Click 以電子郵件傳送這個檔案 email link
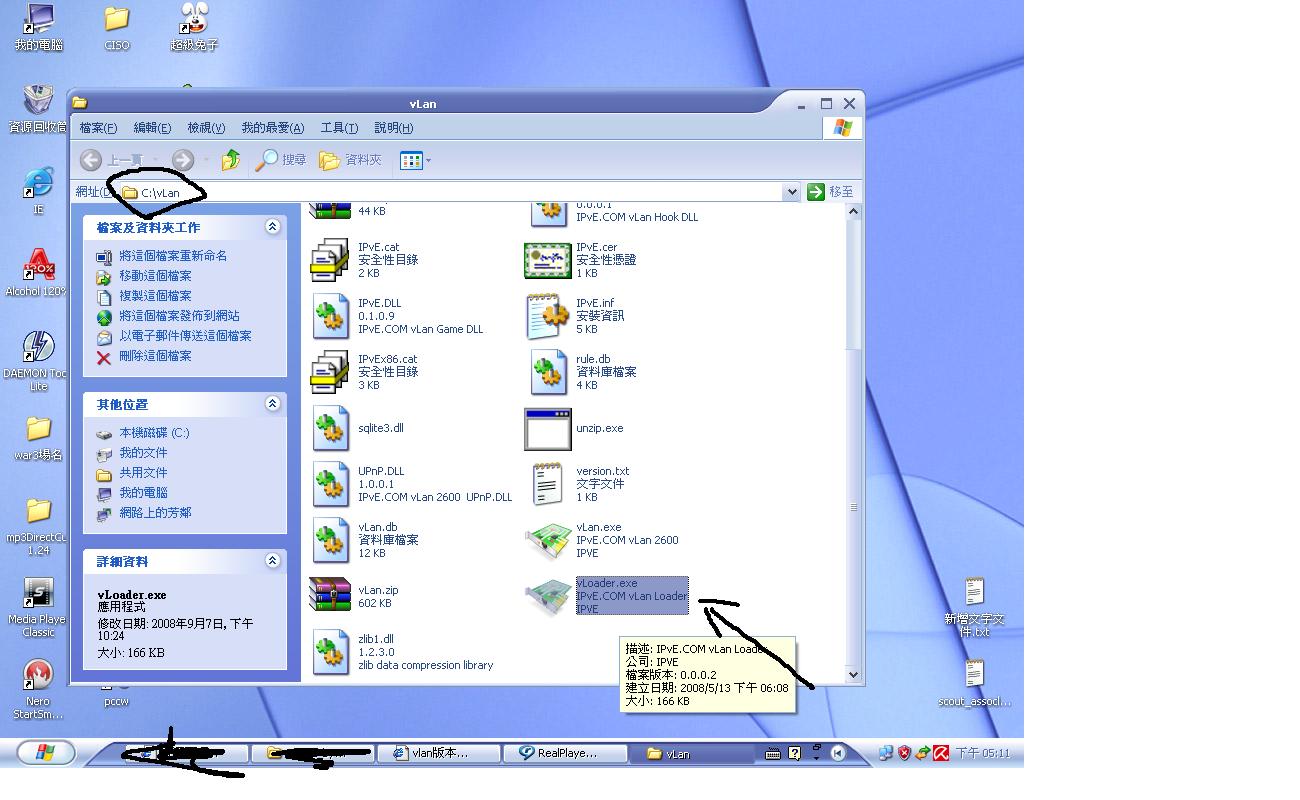1300x800 pixels. (x=185, y=336)
